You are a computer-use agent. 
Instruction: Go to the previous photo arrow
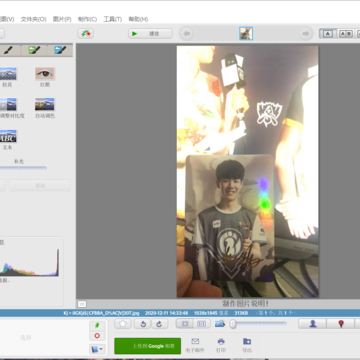pos(187,34)
